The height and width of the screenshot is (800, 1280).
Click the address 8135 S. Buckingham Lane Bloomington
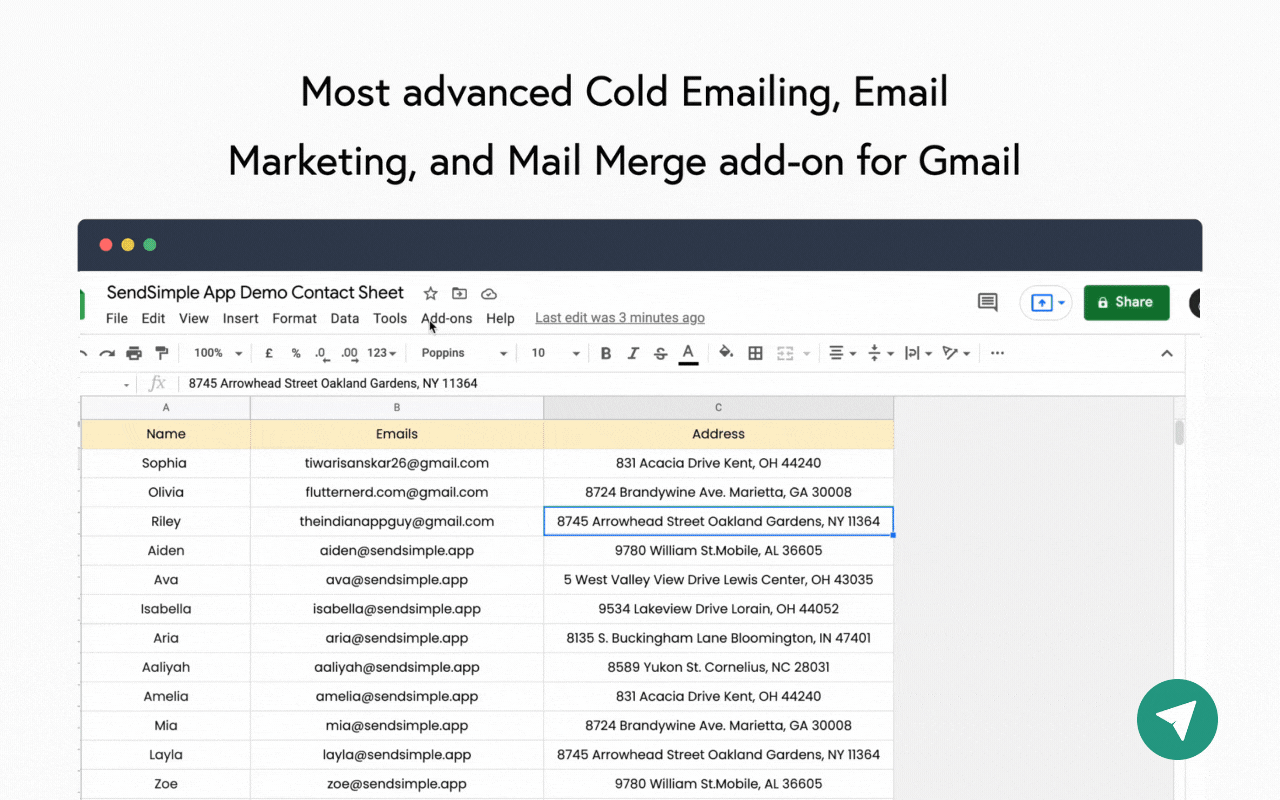tap(718, 638)
